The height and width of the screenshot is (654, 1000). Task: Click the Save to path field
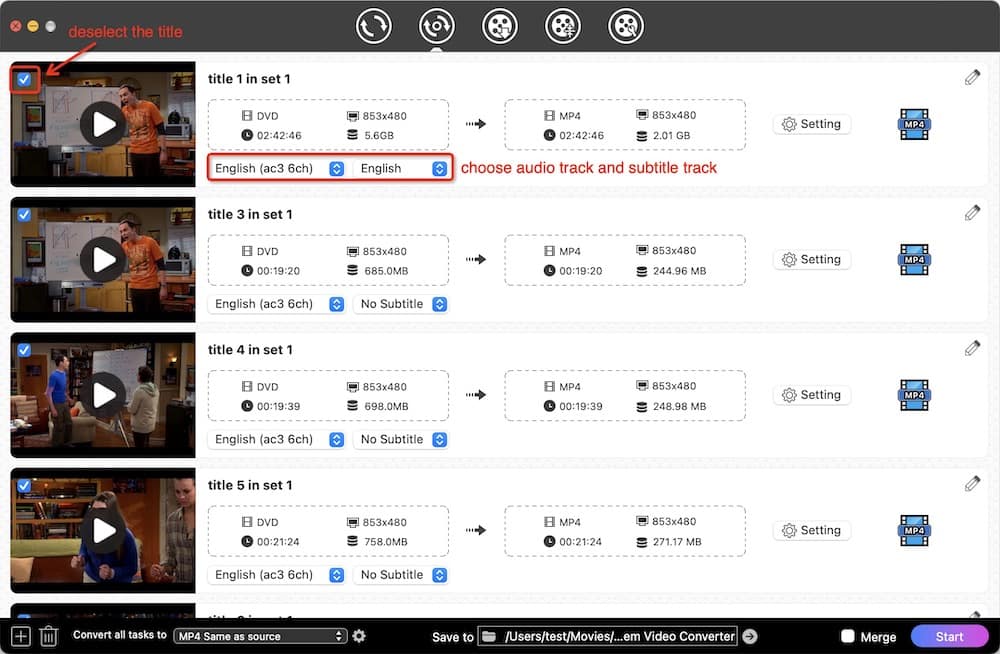608,636
